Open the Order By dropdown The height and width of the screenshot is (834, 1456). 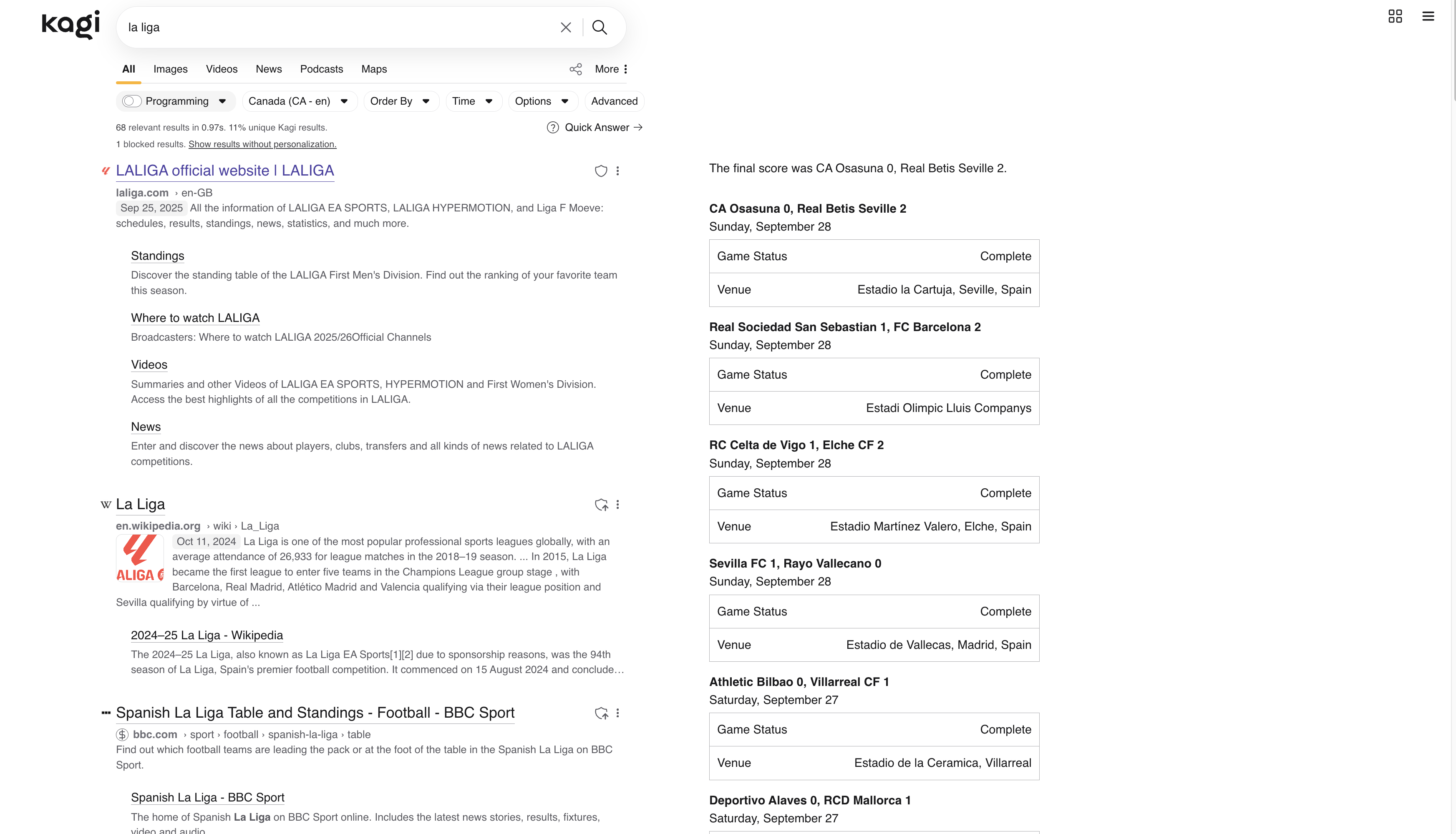tap(400, 101)
